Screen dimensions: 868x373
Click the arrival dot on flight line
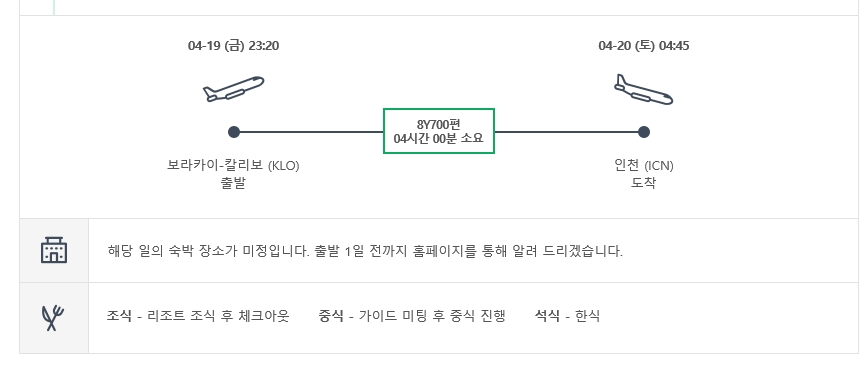pos(643,132)
